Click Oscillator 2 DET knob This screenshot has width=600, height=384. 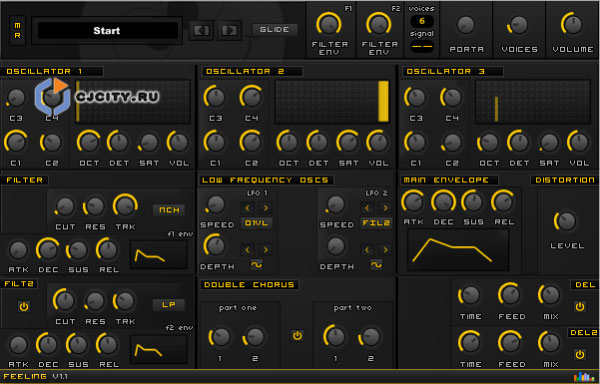coord(318,142)
